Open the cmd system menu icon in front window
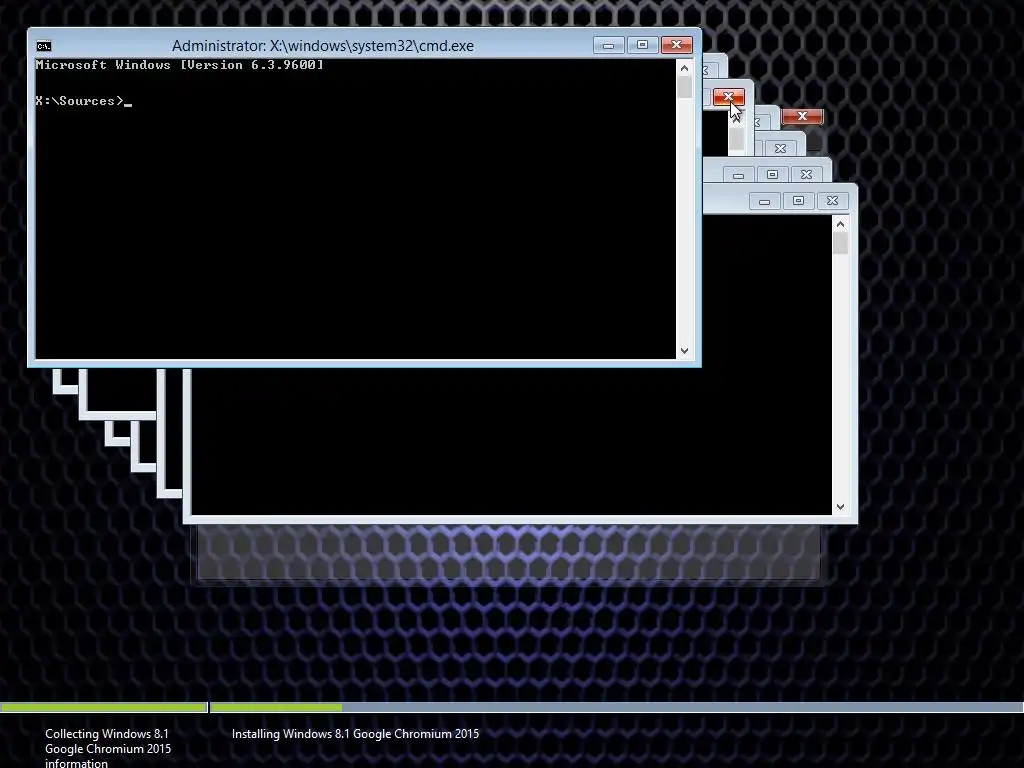Viewport: 1024px width, 768px height. 44,46
